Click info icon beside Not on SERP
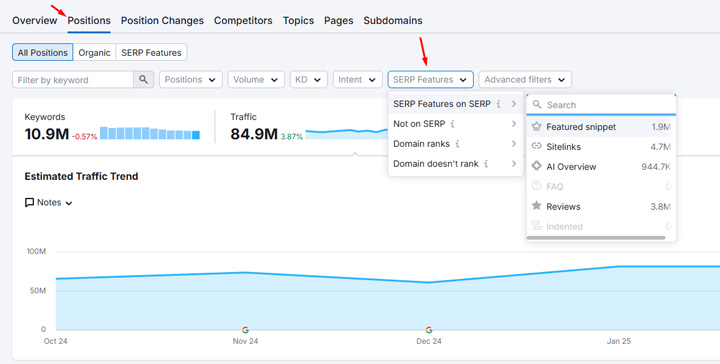 (453, 124)
